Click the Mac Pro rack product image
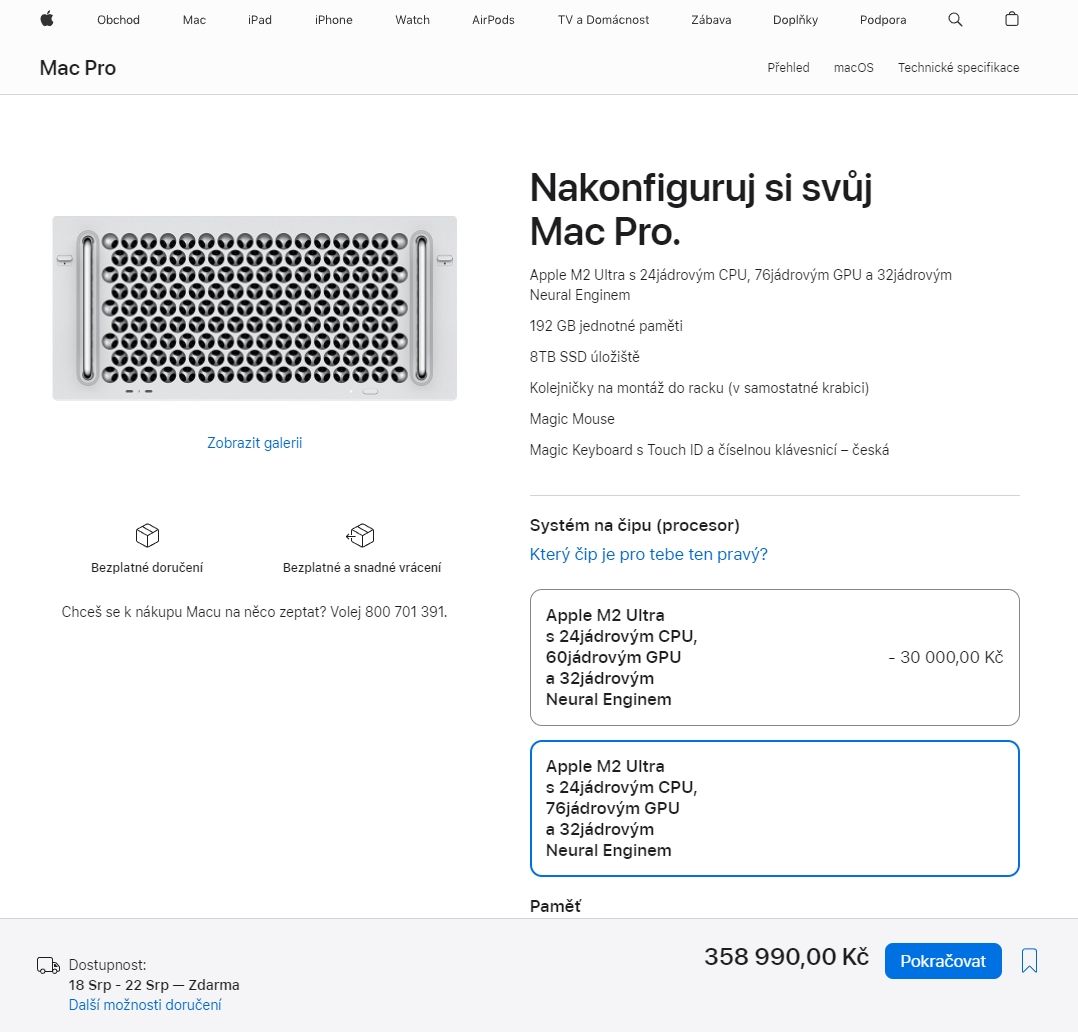The height and width of the screenshot is (1032, 1078). [254, 308]
